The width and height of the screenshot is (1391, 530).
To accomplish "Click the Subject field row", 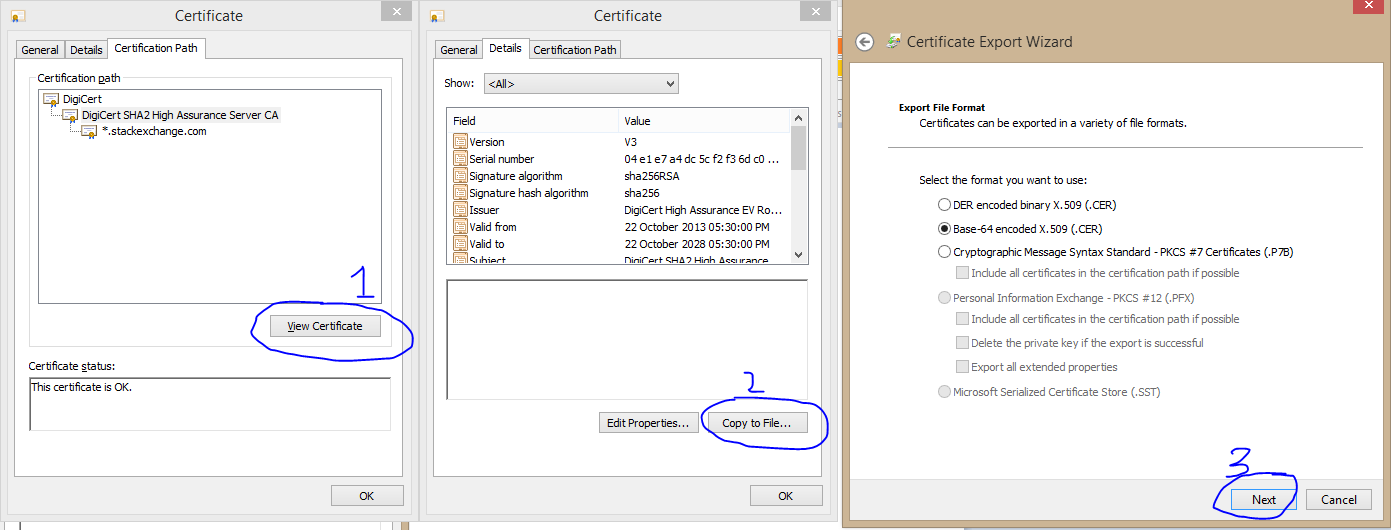I will pyautogui.click(x=619, y=260).
